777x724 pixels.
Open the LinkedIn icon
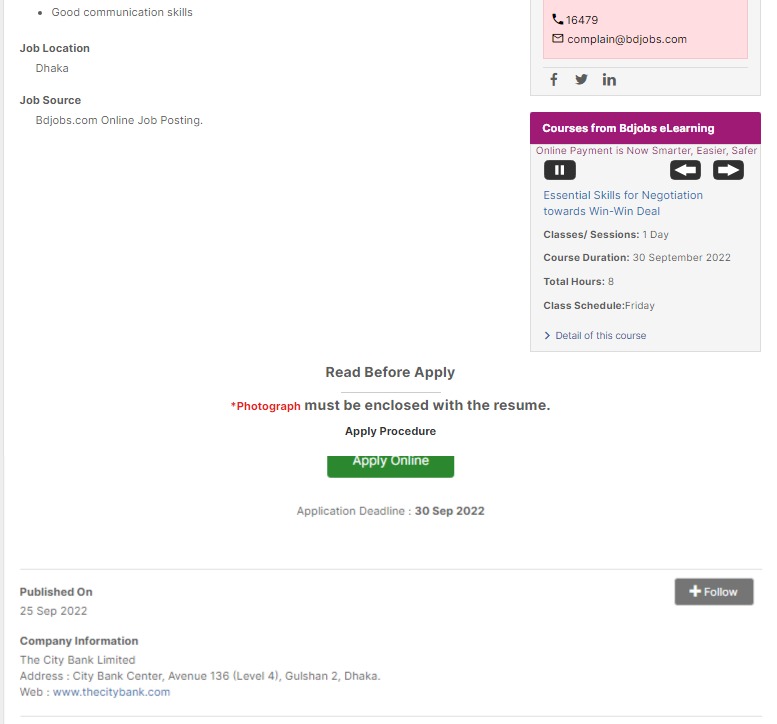click(x=609, y=79)
